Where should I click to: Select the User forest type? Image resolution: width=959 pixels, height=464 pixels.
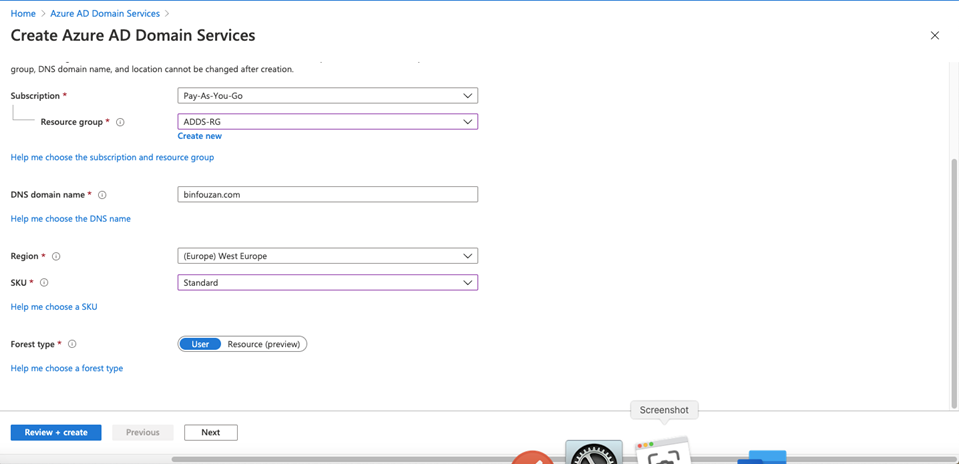pos(200,344)
